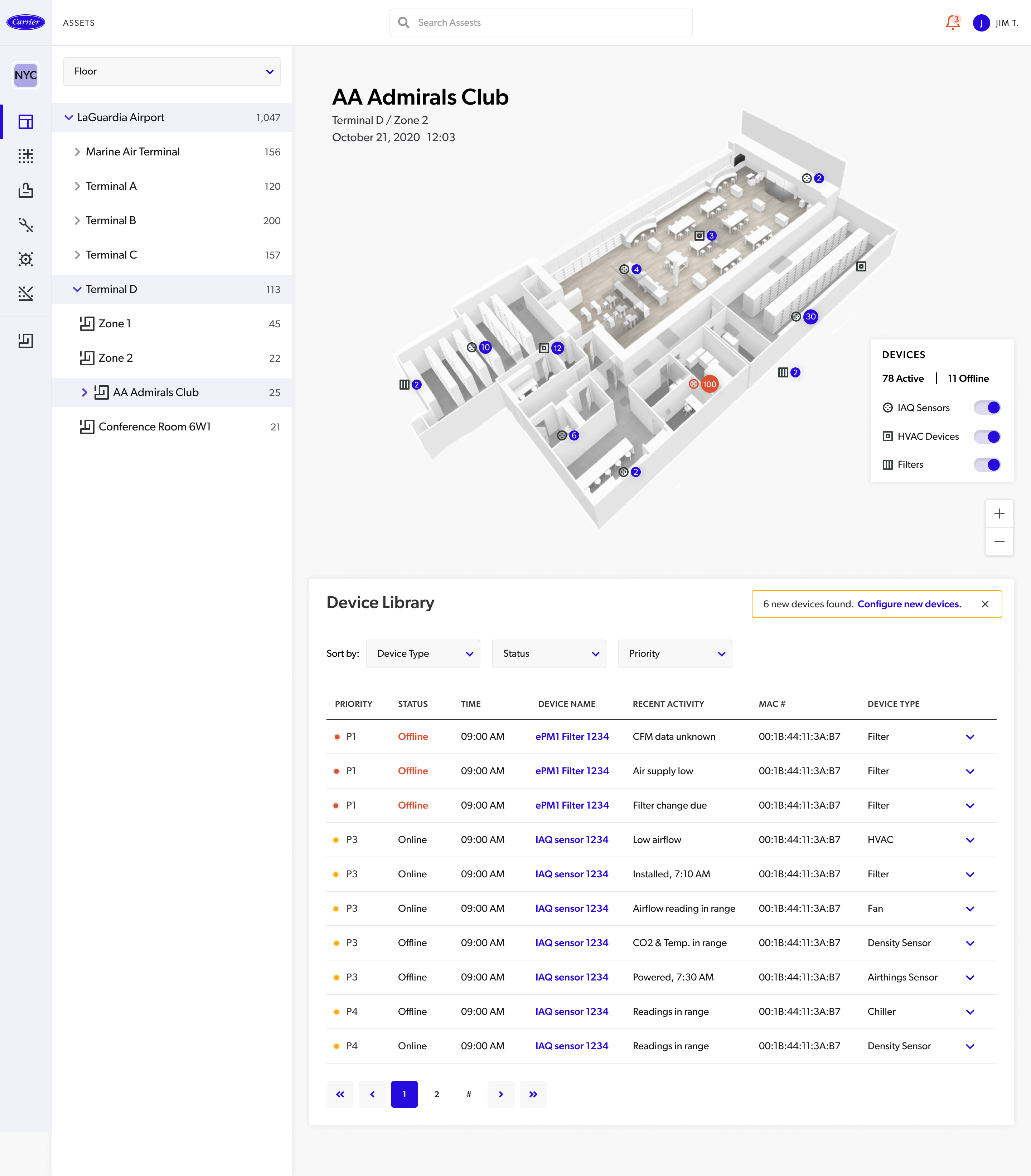This screenshot has height=1176, width=1031.
Task: Click the unnumbered HVAC marker on the map
Action: (861, 266)
